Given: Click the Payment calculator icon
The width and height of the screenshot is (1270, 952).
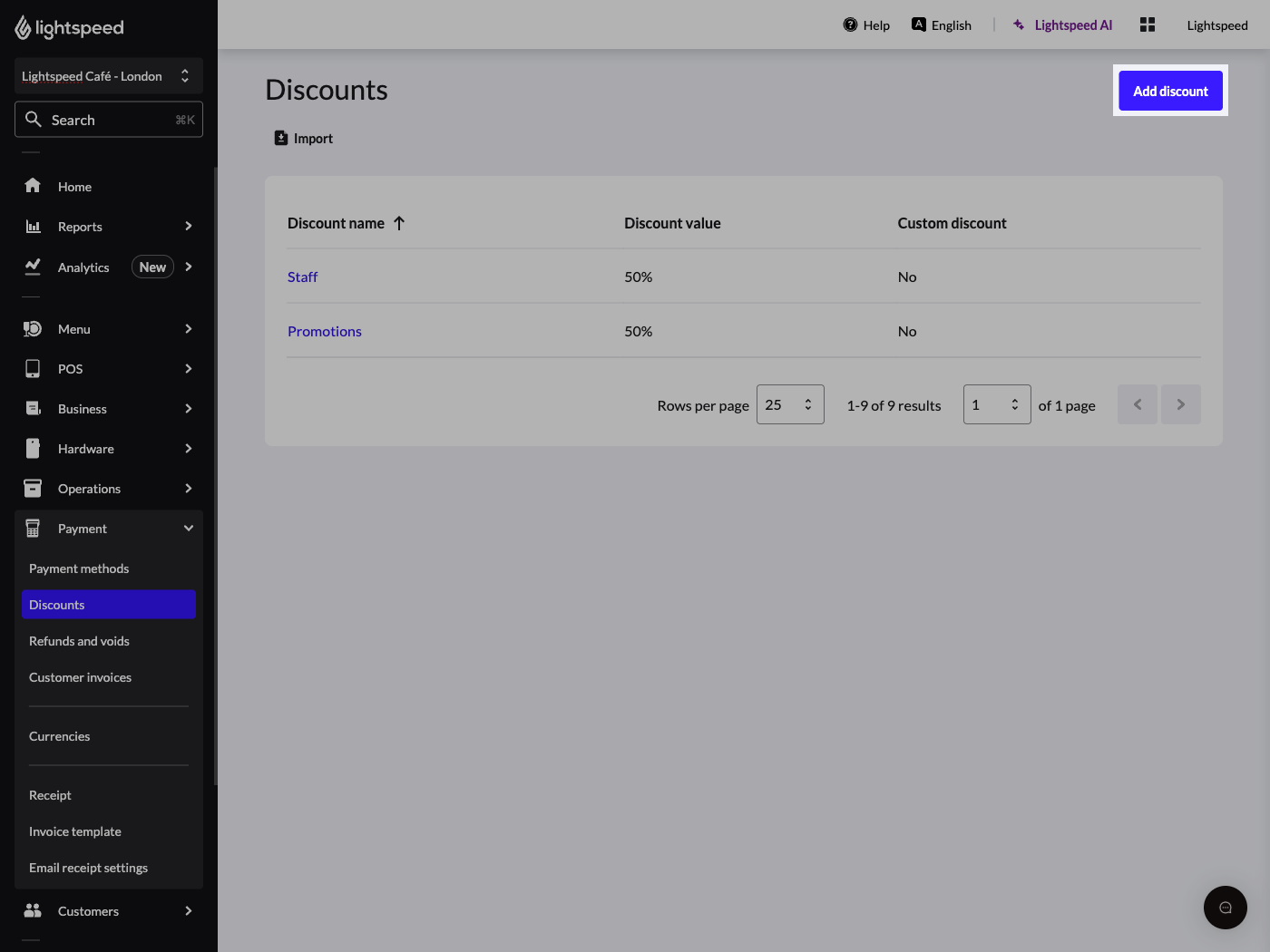Looking at the screenshot, I should (33, 528).
